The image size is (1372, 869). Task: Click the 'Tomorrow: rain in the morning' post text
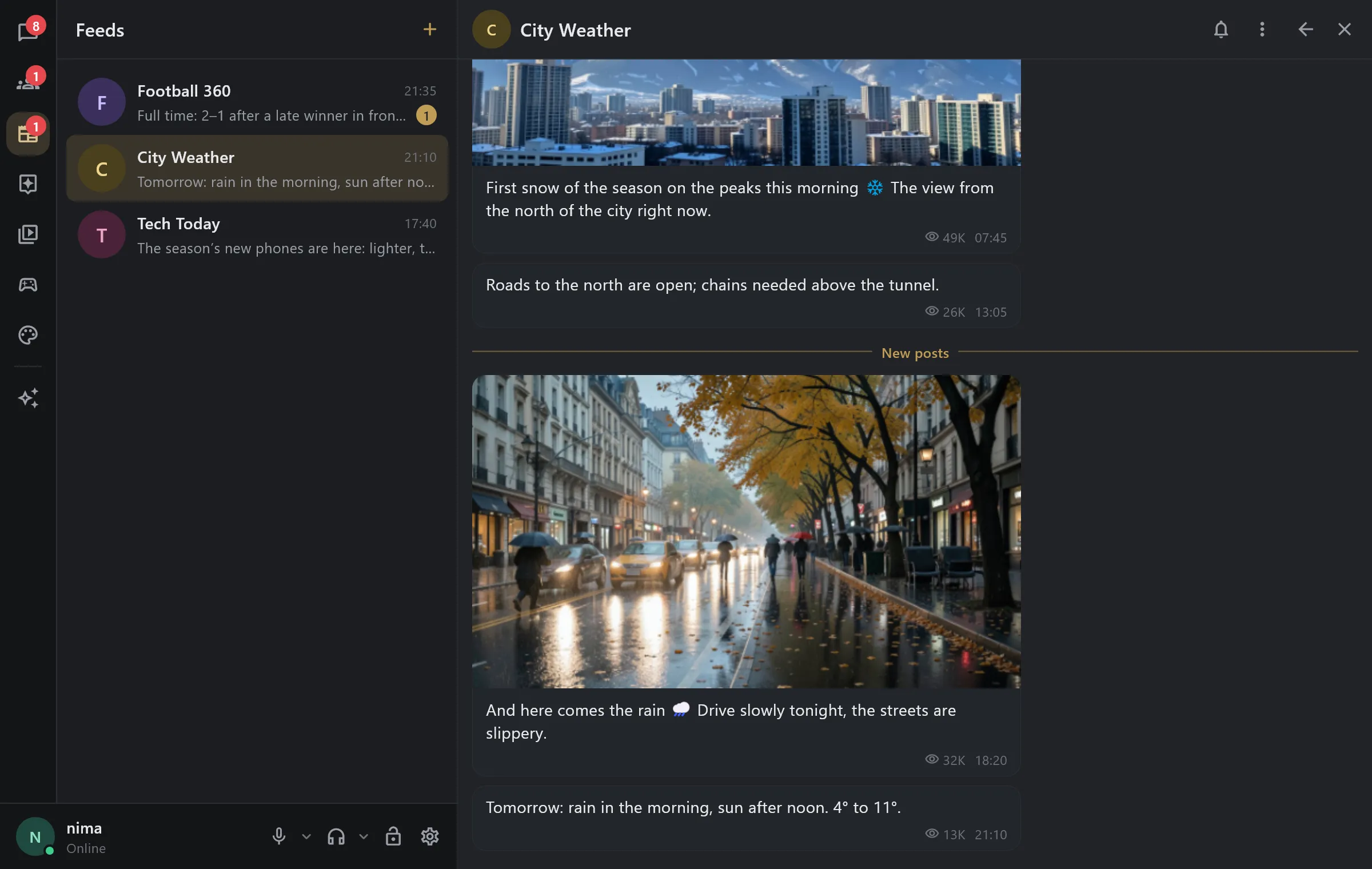(693, 807)
